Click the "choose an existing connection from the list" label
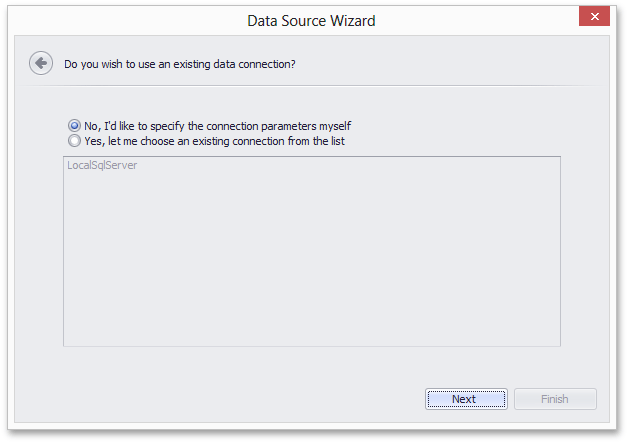Screen dimensions: 630x445 point(242,141)
